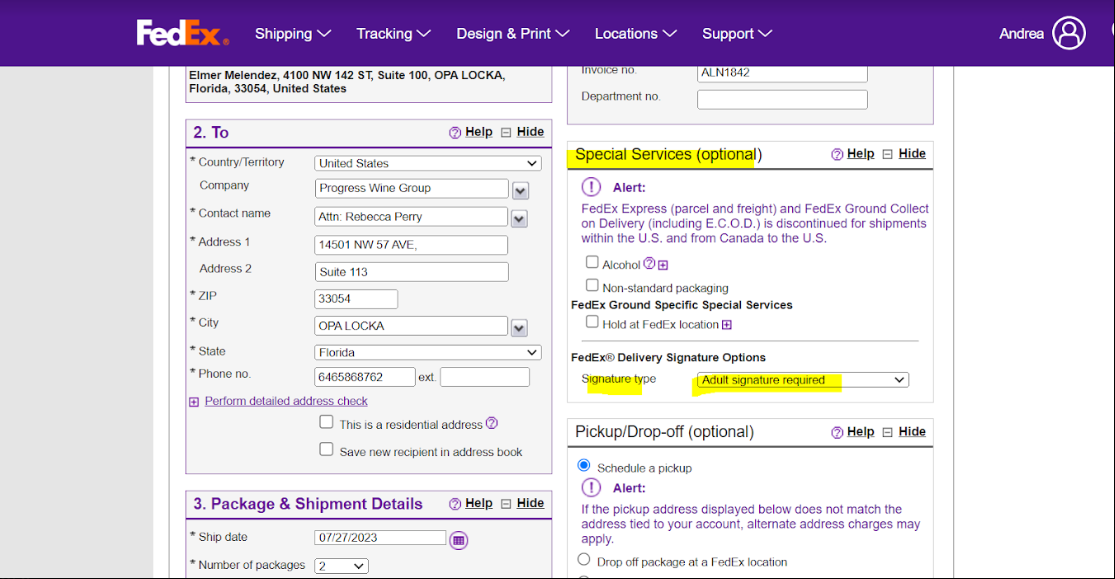1115x579 pixels.
Task: Open the Shipping menu
Action: [x=292, y=33]
